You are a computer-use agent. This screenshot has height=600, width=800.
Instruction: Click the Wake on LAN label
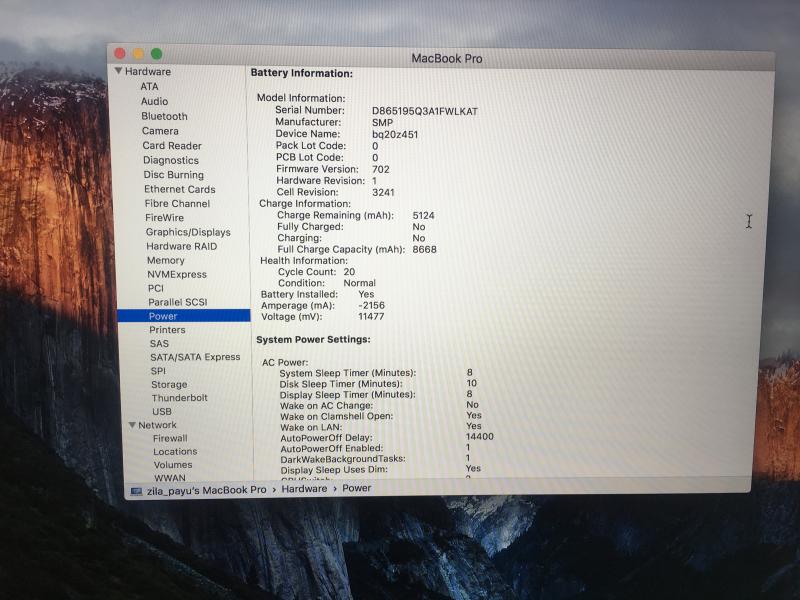coord(311,428)
